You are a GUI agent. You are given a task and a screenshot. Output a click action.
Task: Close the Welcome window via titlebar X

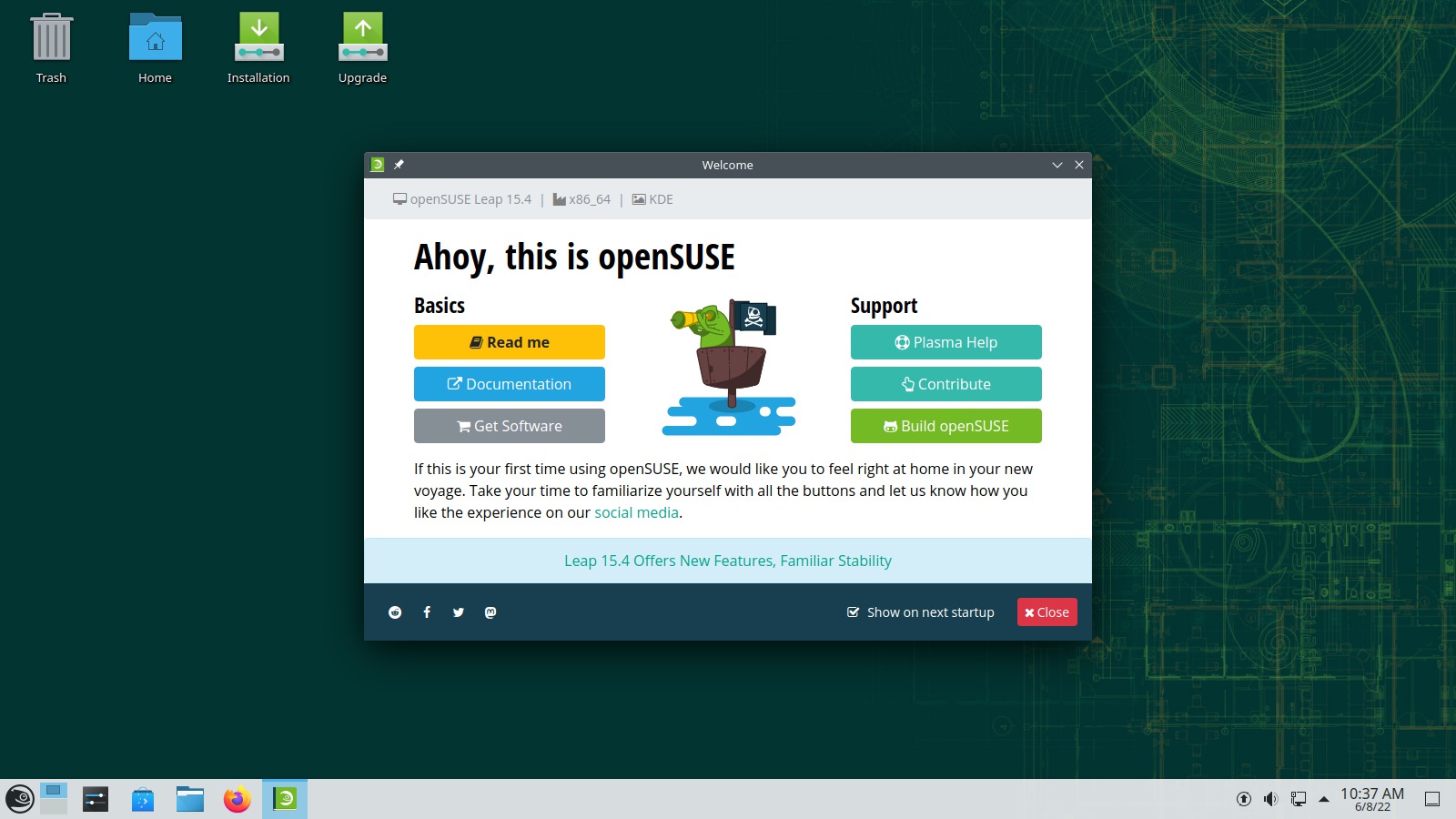(x=1079, y=165)
